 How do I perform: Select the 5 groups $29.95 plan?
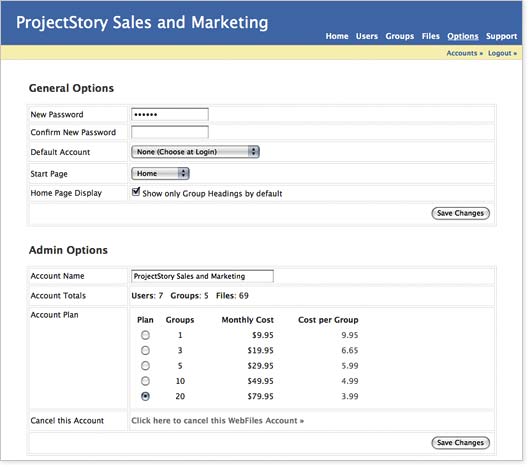click(145, 365)
